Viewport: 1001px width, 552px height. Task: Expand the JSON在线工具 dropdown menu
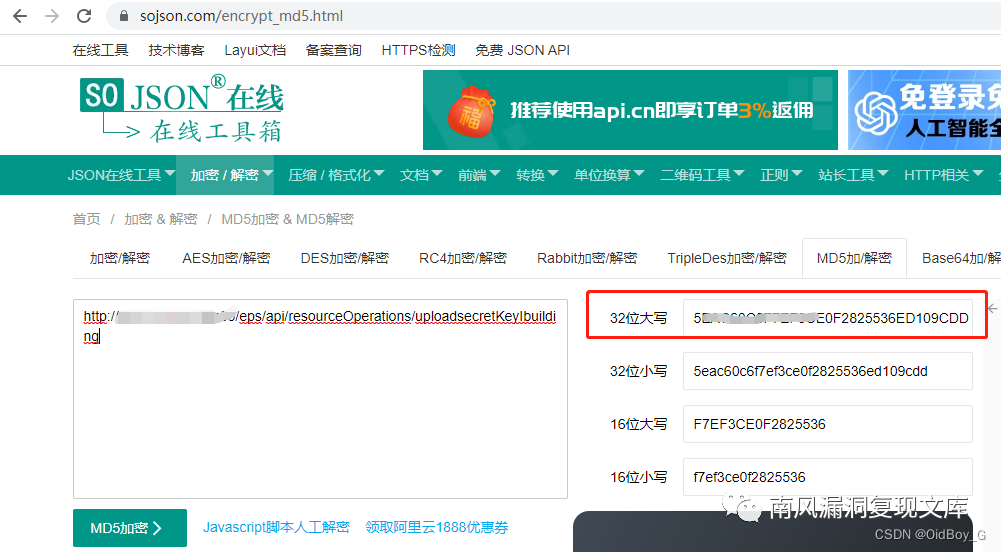pos(121,175)
